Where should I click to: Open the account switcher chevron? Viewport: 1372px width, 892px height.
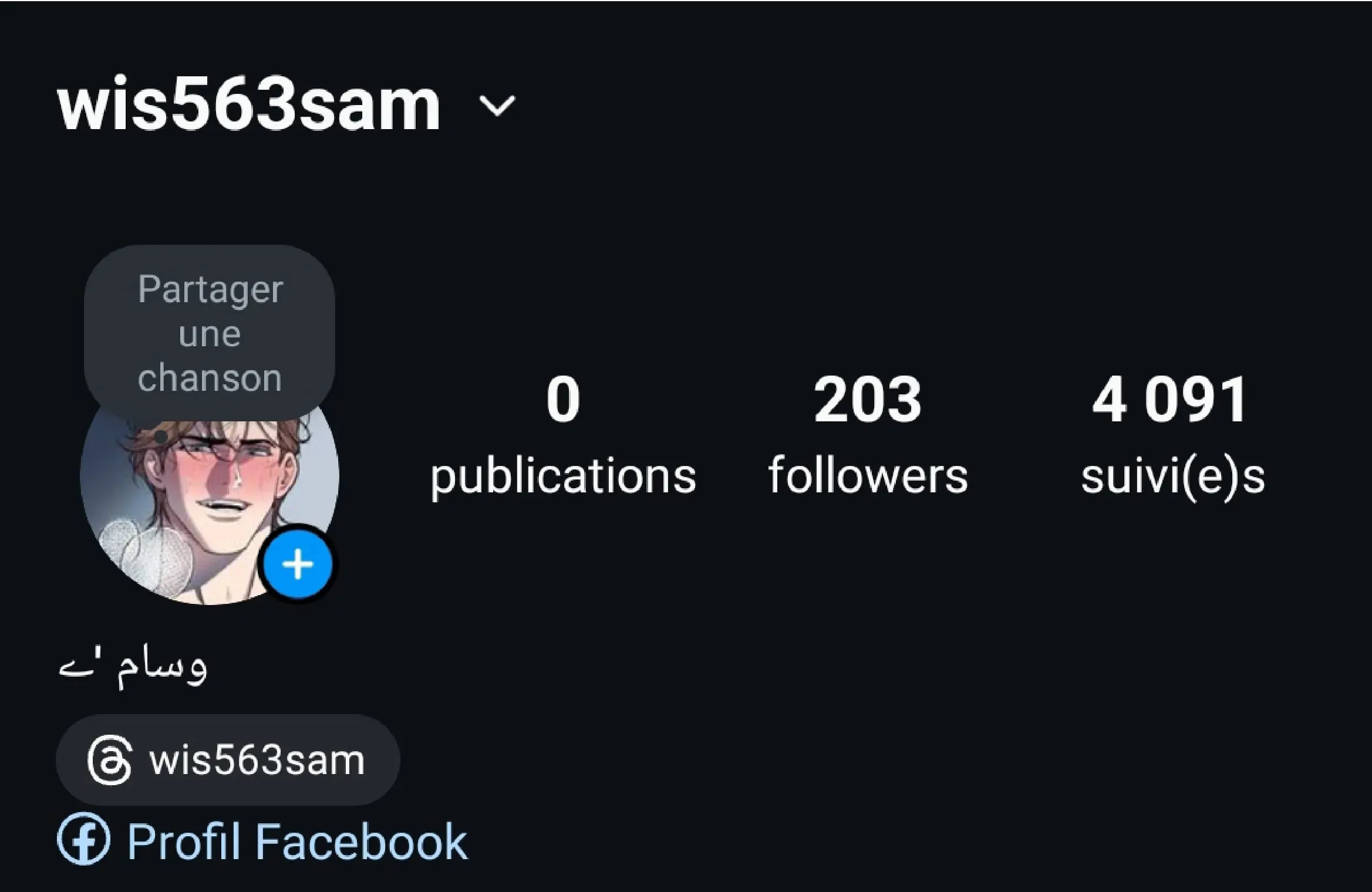[x=497, y=107]
